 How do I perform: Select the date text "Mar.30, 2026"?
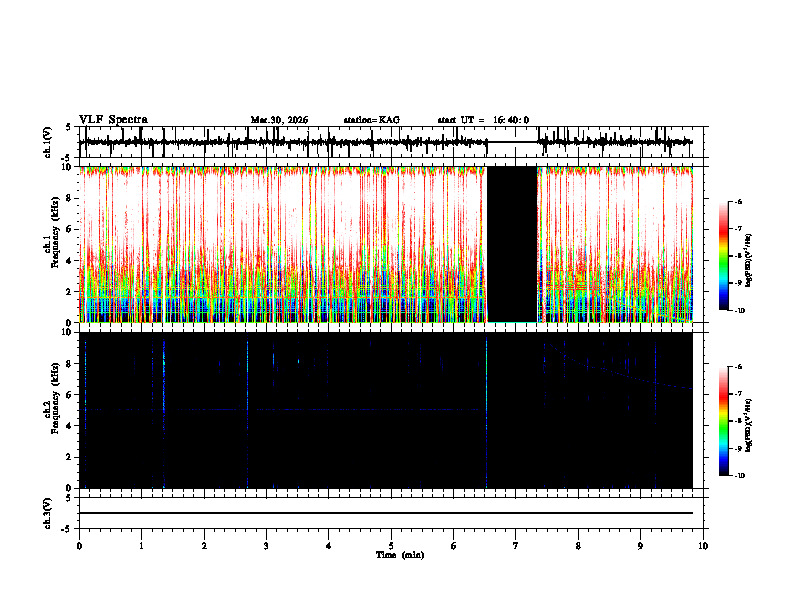click(x=279, y=120)
